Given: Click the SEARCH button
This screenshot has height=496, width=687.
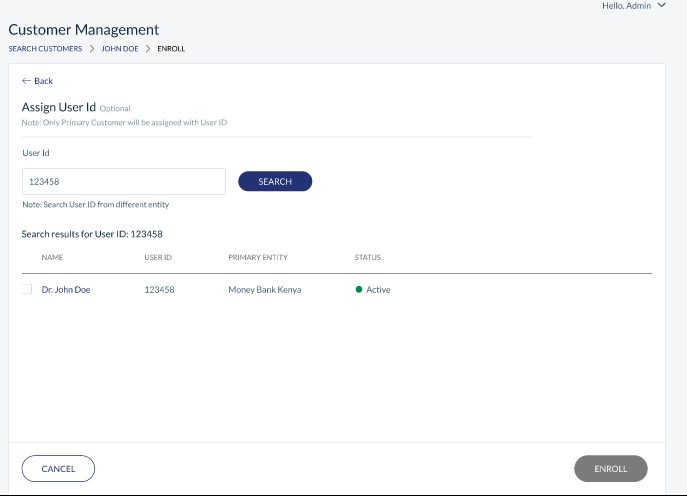Looking at the screenshot, I should (275, 181).
